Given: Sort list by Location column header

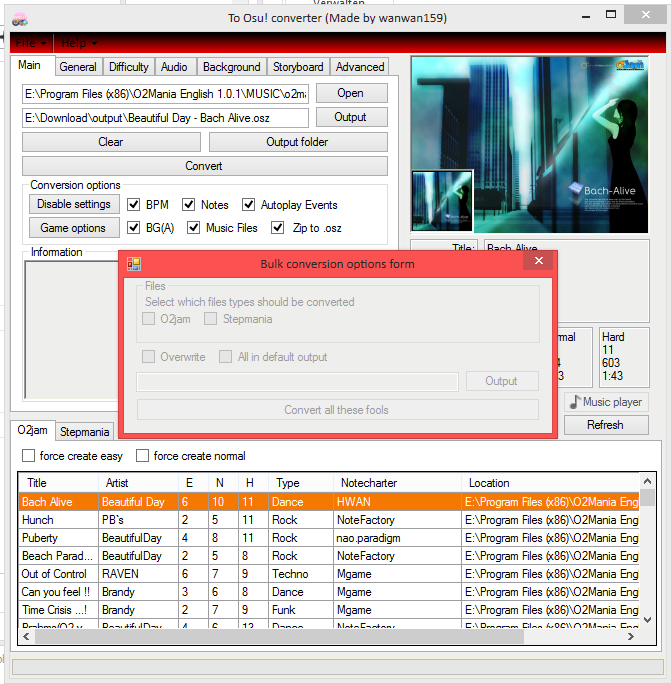Looking at the screenshot, I should tap(550, 483).
